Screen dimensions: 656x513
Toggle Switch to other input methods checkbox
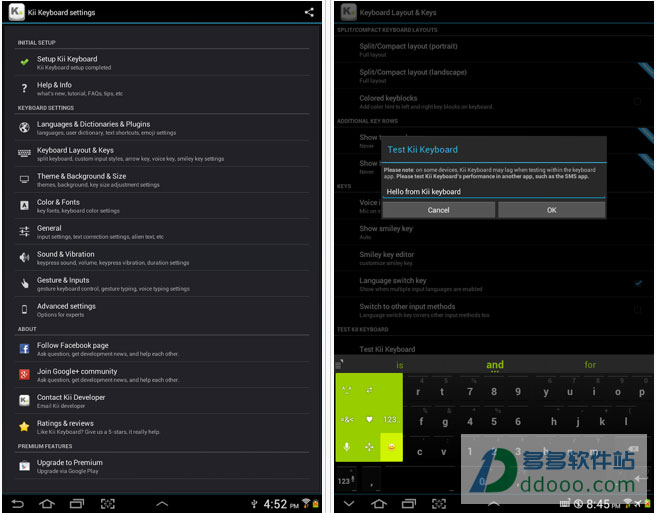click(x=637, y=310)
